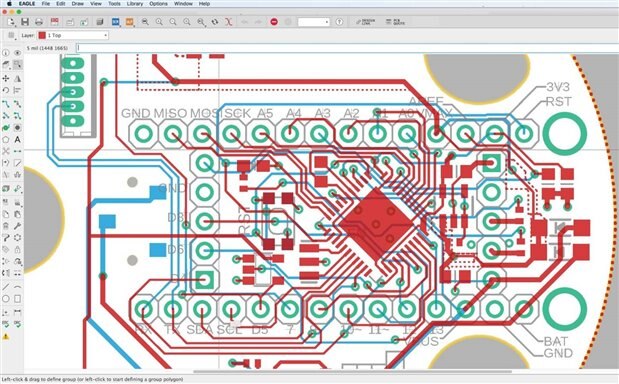619x384 pixels.
Task: Select the Paste tool
Action: tap(17, 214)
